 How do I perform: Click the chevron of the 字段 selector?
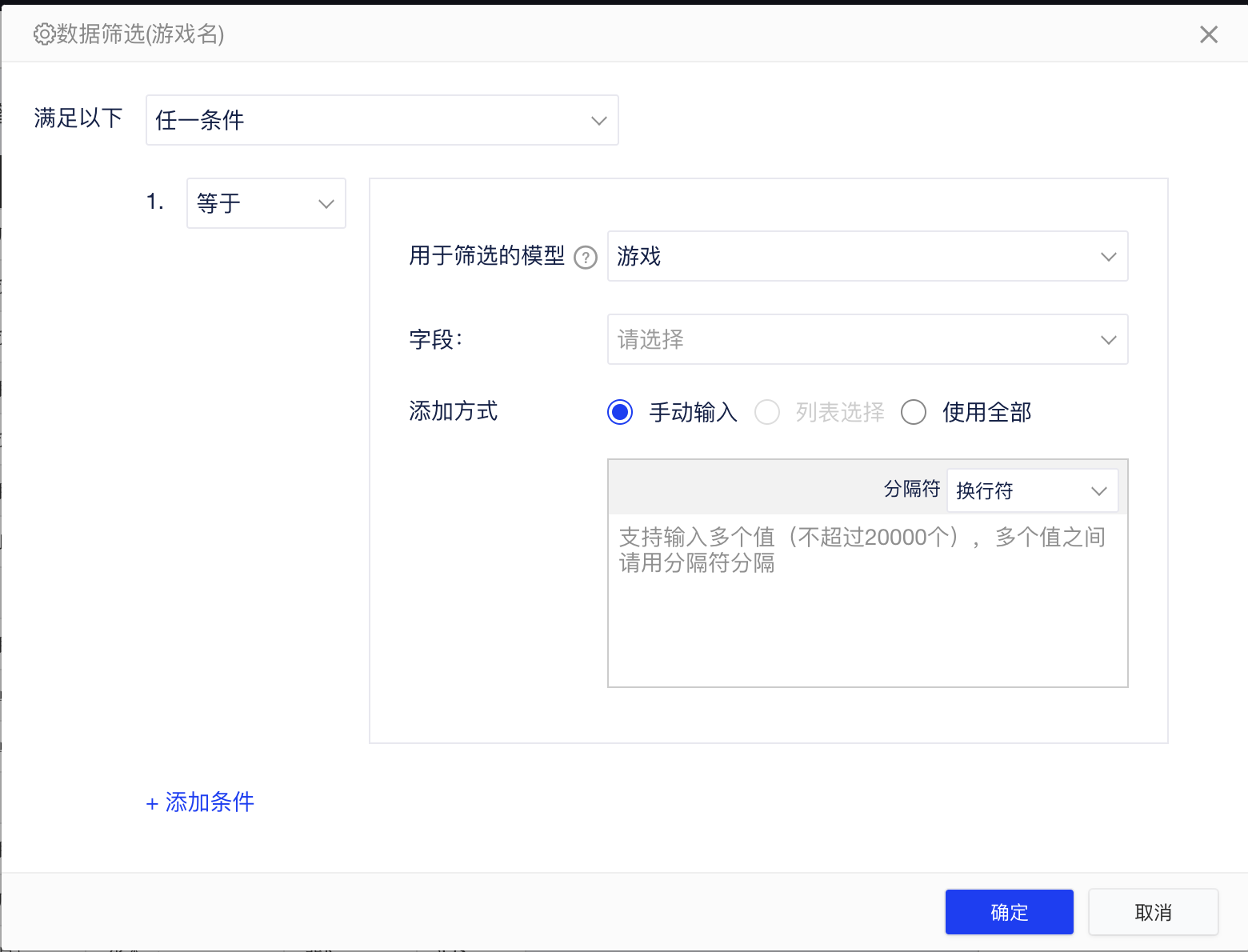click(x=1109, y=339)
